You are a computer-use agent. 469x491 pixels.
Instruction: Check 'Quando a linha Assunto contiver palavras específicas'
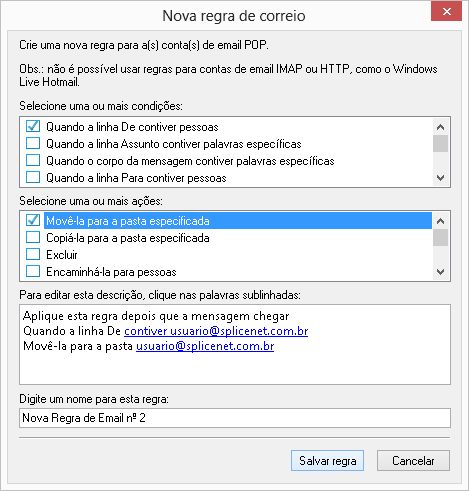point(33,144)
